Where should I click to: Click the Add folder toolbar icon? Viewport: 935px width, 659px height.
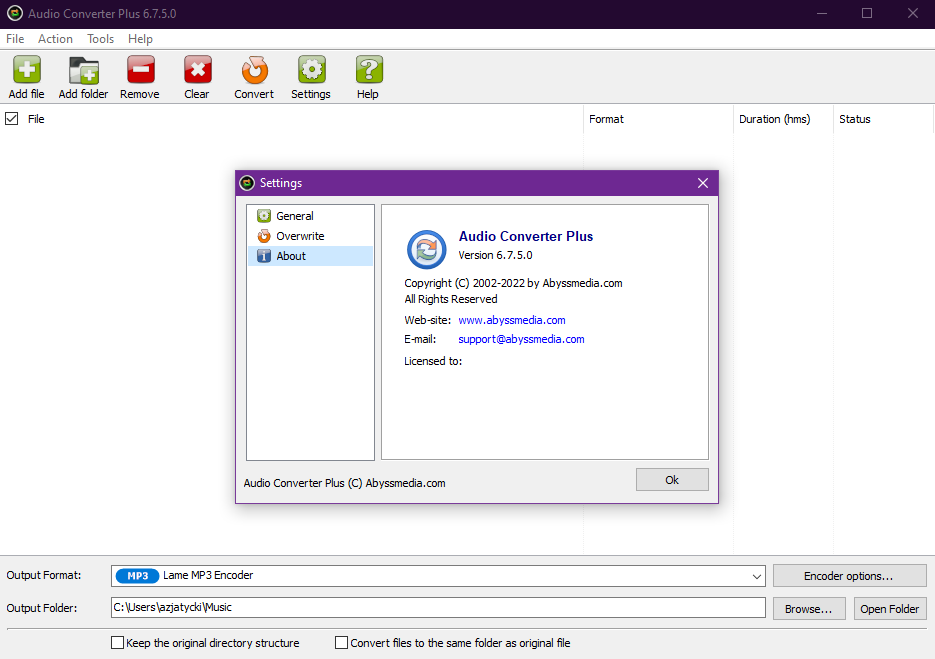pos(83,70)
